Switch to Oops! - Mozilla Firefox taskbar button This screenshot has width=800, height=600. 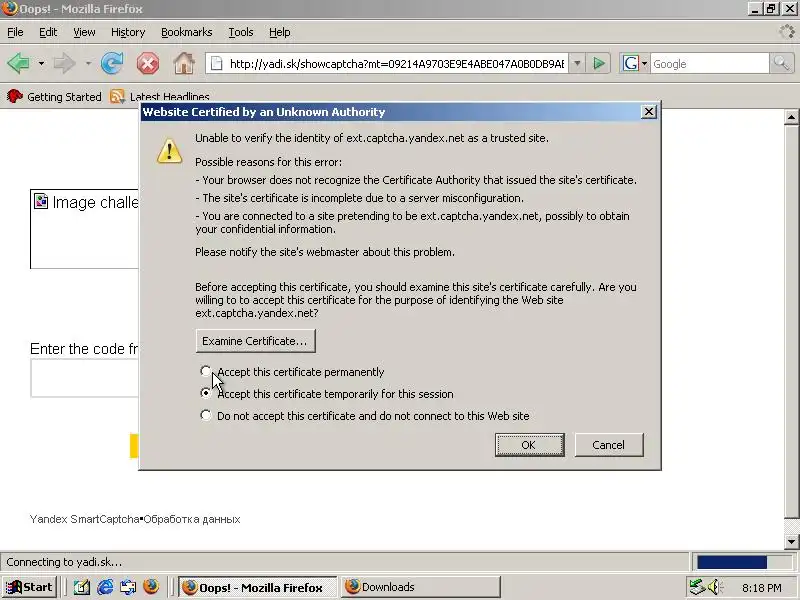click(257, 587)
